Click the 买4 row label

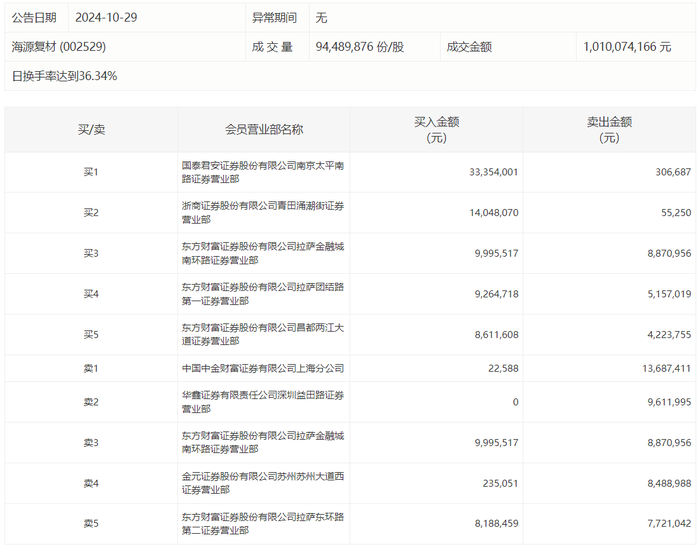pos(91,294)
